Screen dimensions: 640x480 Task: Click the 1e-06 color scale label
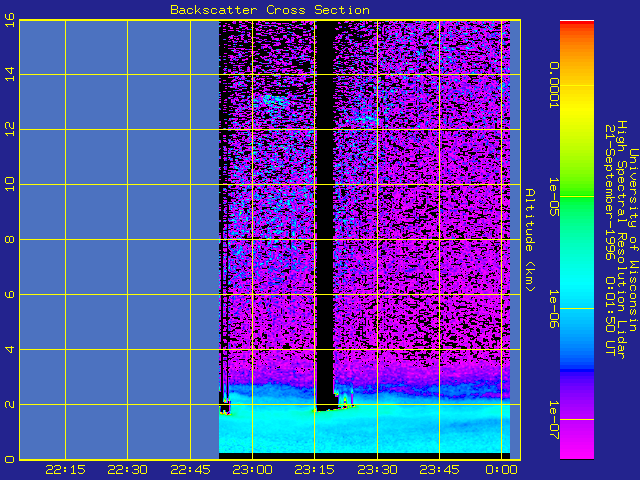[553, 309]
